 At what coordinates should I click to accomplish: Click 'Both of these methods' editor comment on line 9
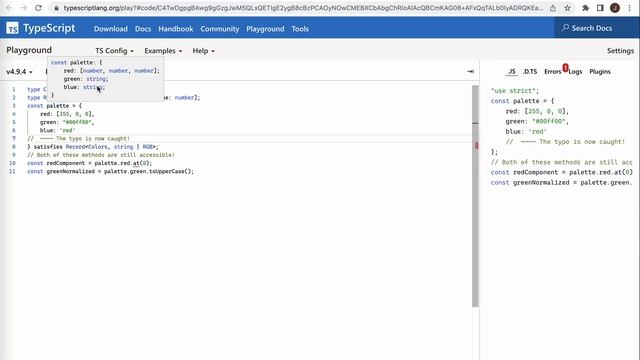point(101,155)
